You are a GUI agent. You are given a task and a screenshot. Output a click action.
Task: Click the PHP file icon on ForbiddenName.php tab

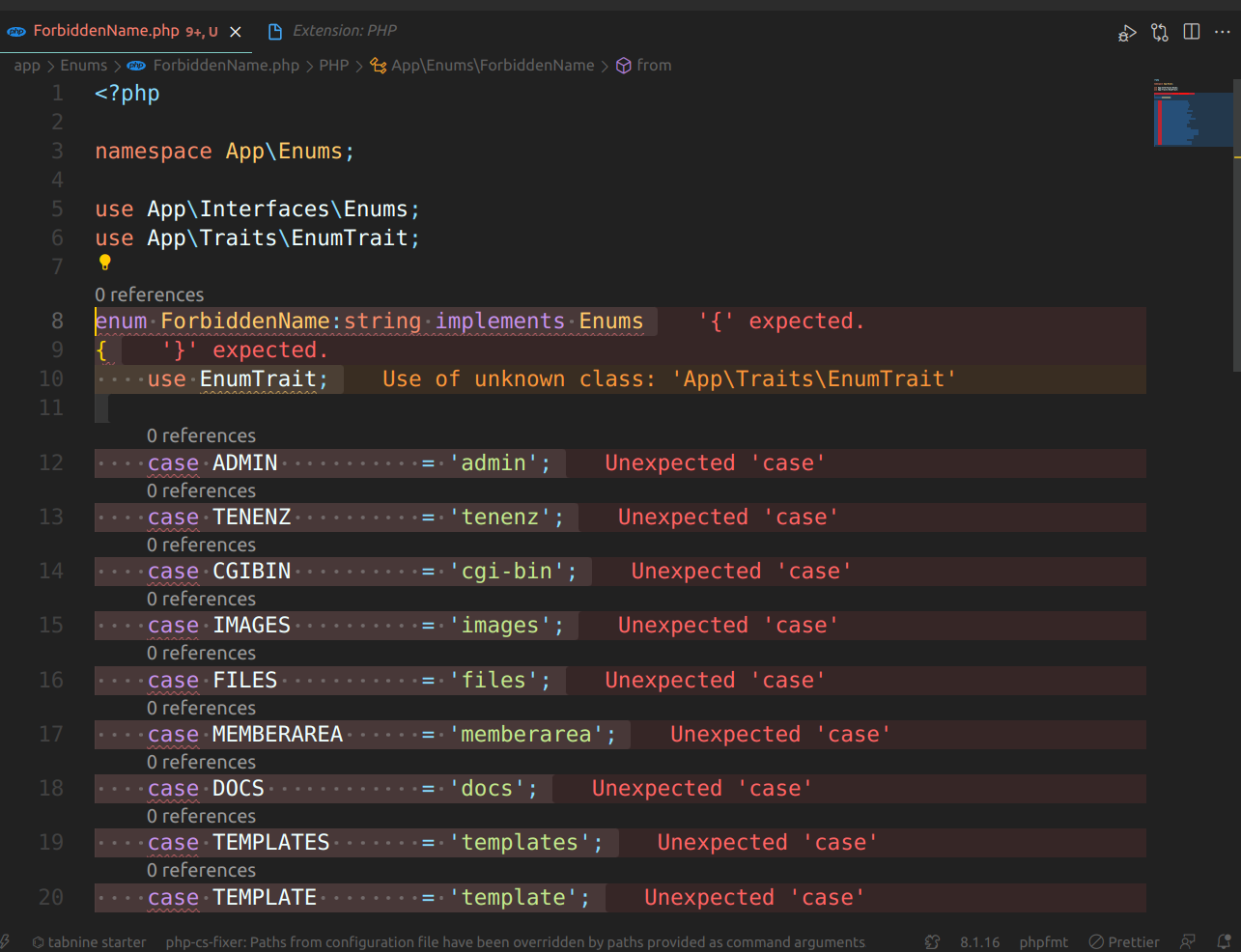(16, 30)
